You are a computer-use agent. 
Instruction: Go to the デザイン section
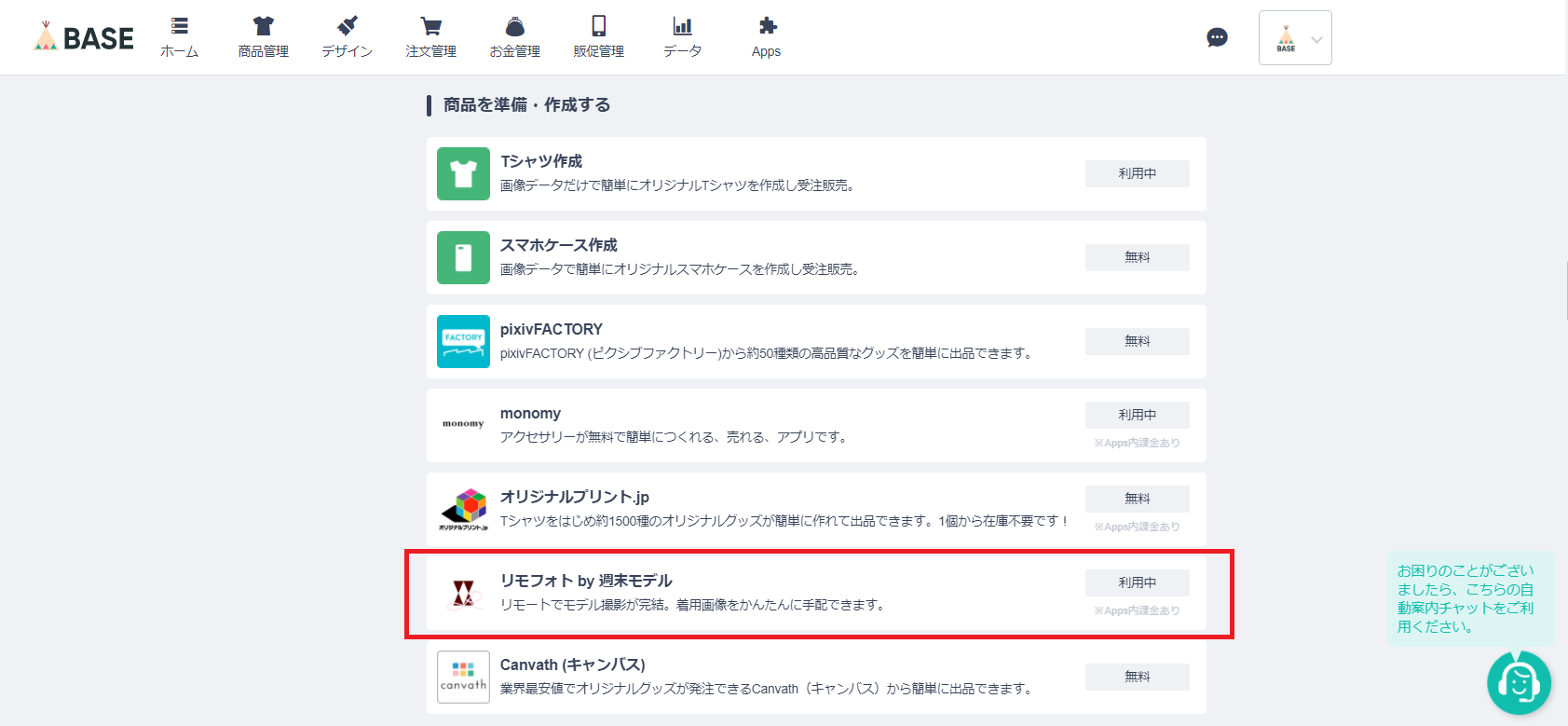(x=348, y=37)
